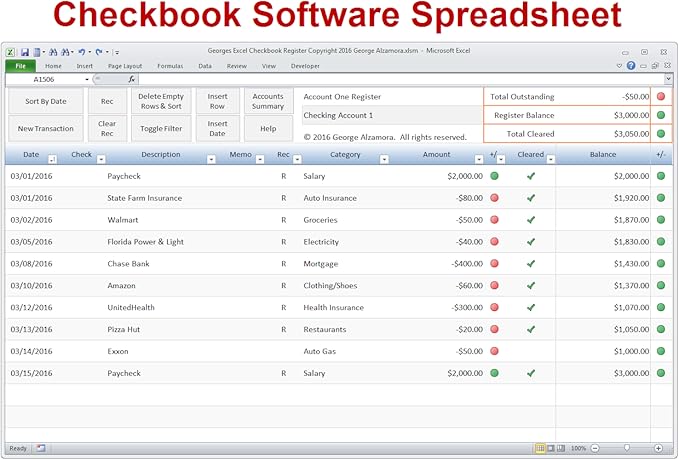This screenshot has width=679, height=460.
Task: Click the New Transaction button
Action: pyautogui.click(x=45, y=129)
